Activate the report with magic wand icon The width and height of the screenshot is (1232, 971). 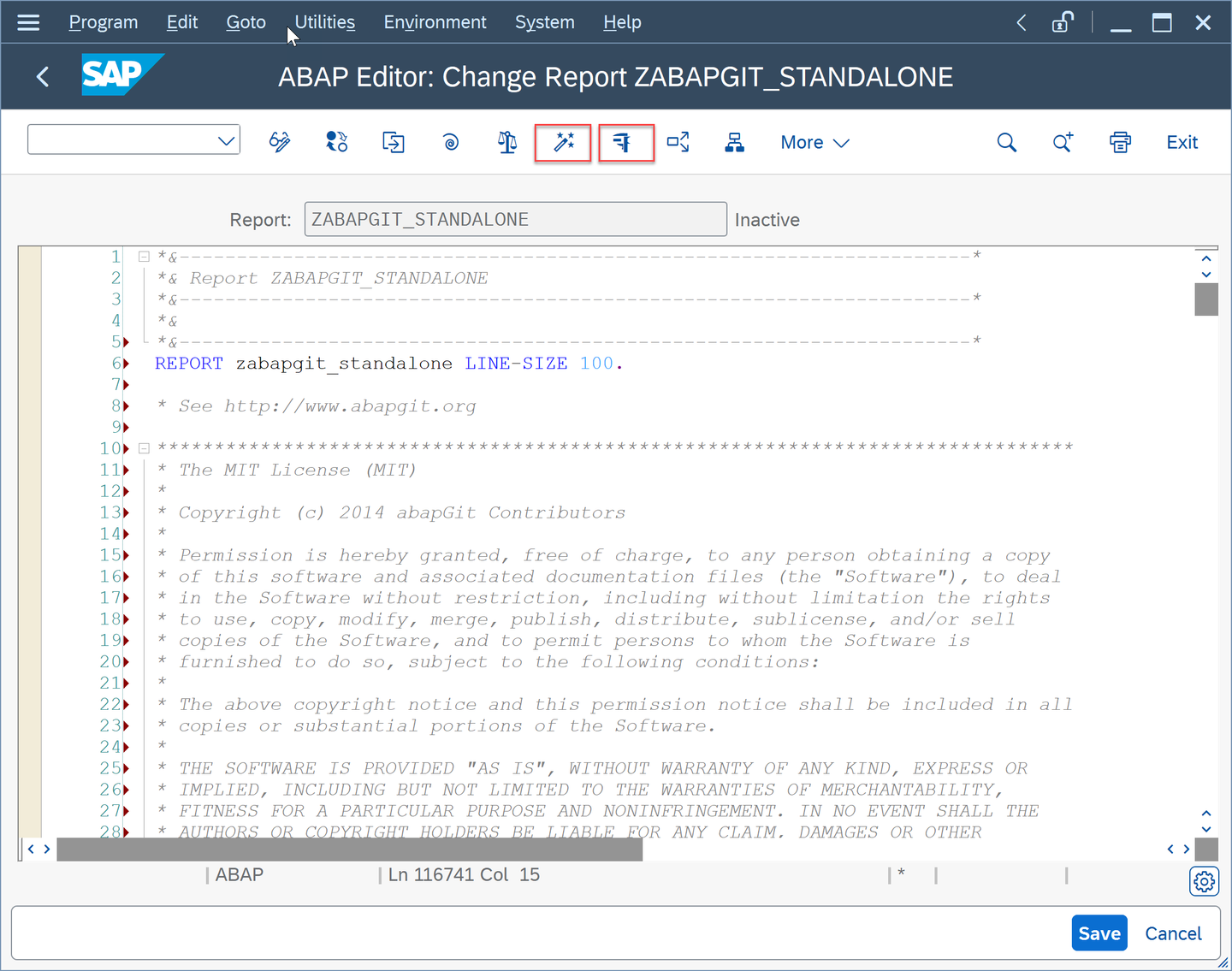[564, 142]
